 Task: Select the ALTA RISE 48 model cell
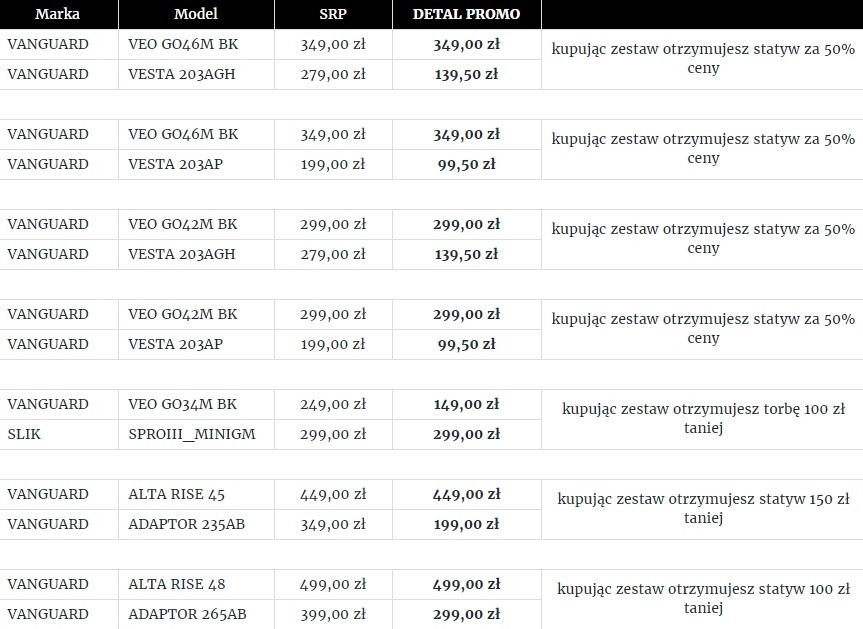click(x=196, y=584)
